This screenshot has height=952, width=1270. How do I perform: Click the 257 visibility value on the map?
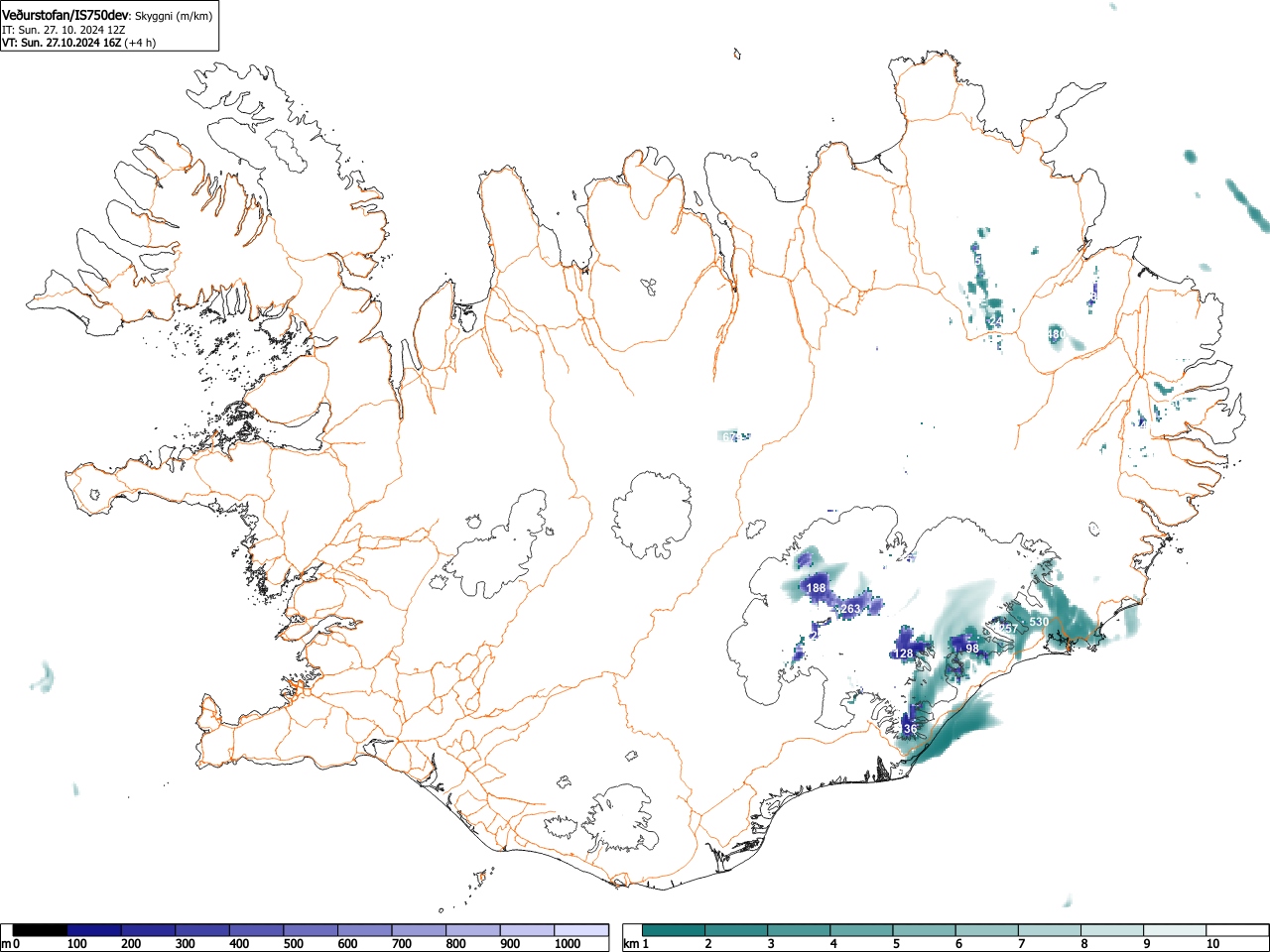pos(1006,628)
